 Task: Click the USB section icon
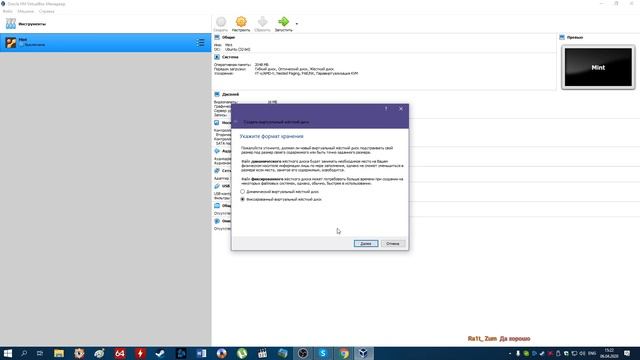[217, 186]
